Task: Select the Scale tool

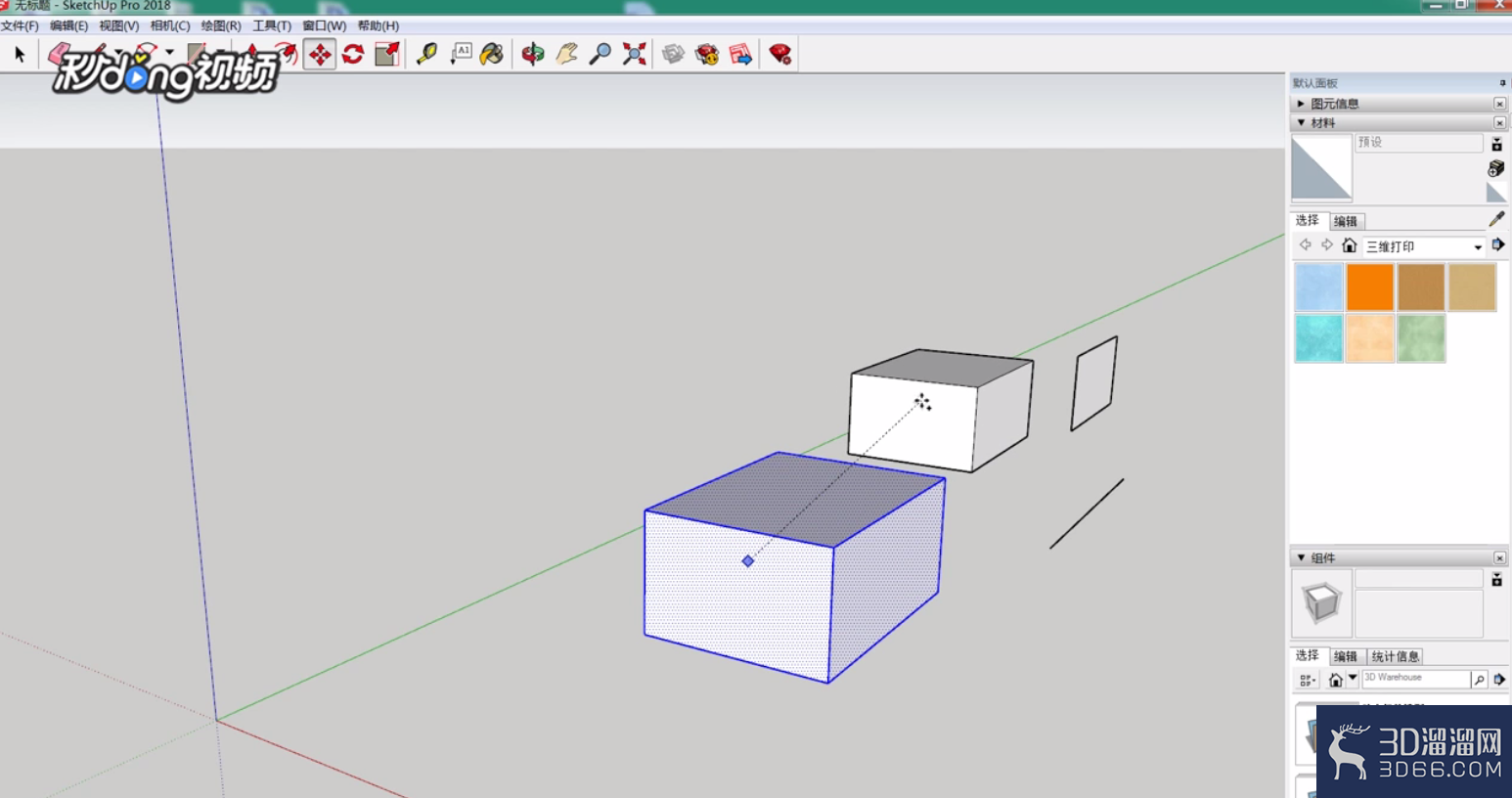Action: (387, 54)
